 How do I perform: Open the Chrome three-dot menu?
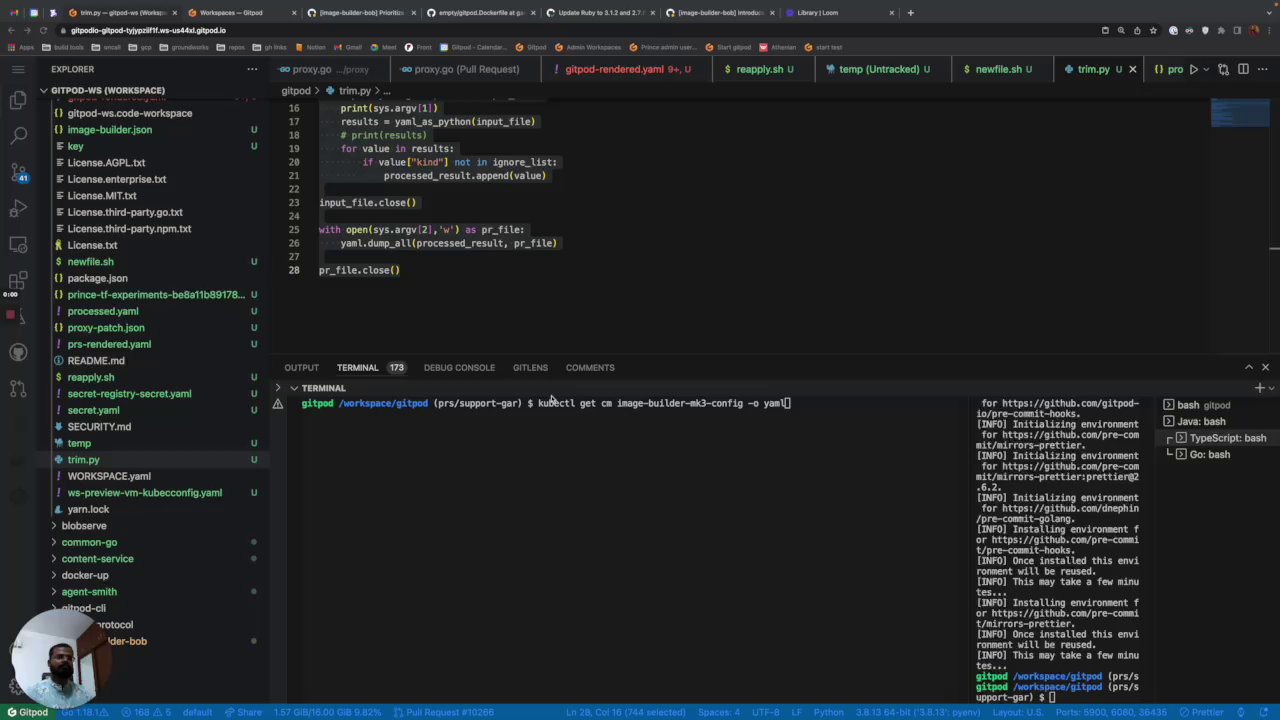point(1269,30)
